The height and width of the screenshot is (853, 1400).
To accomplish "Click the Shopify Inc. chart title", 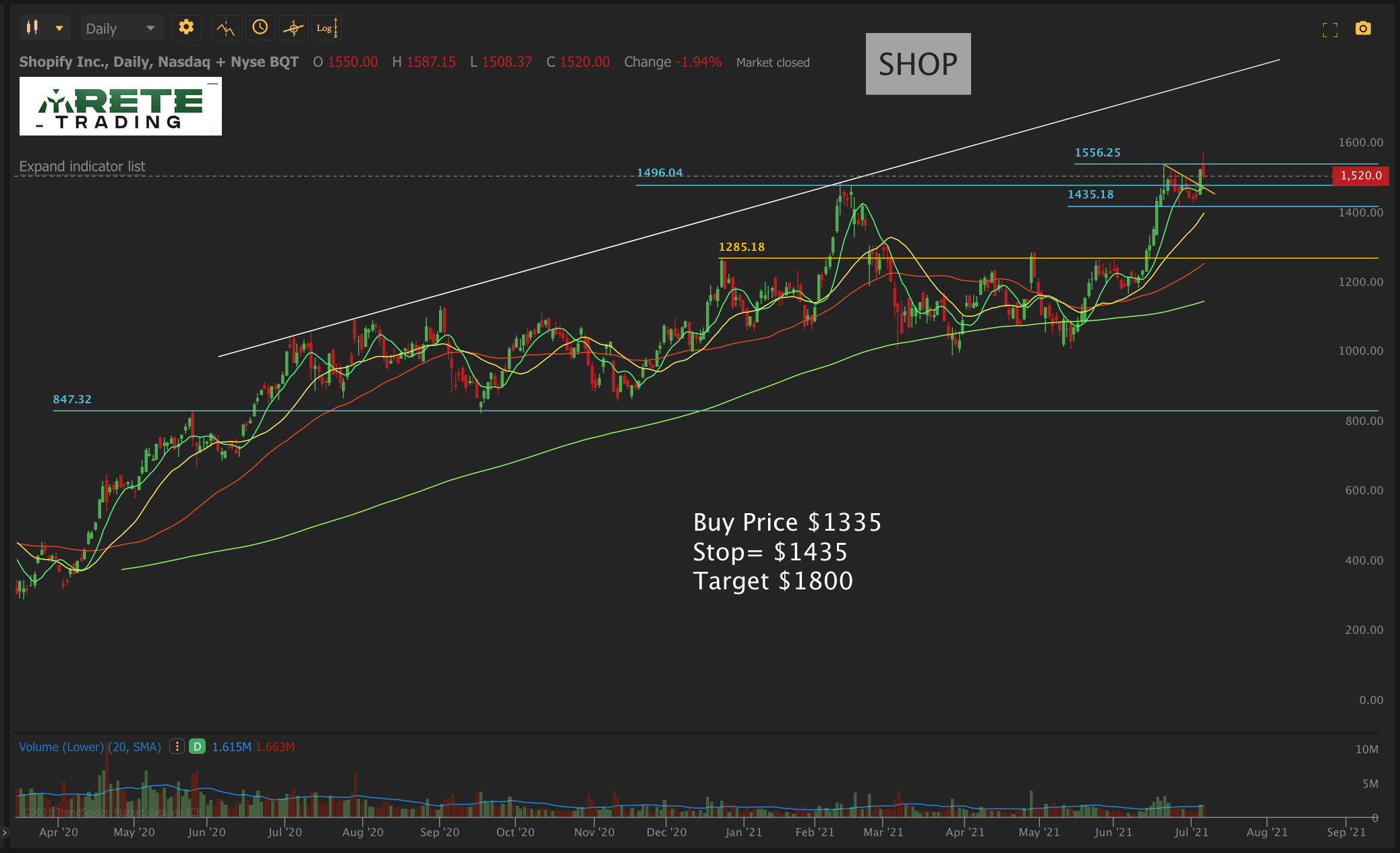I will click(158, 62).
